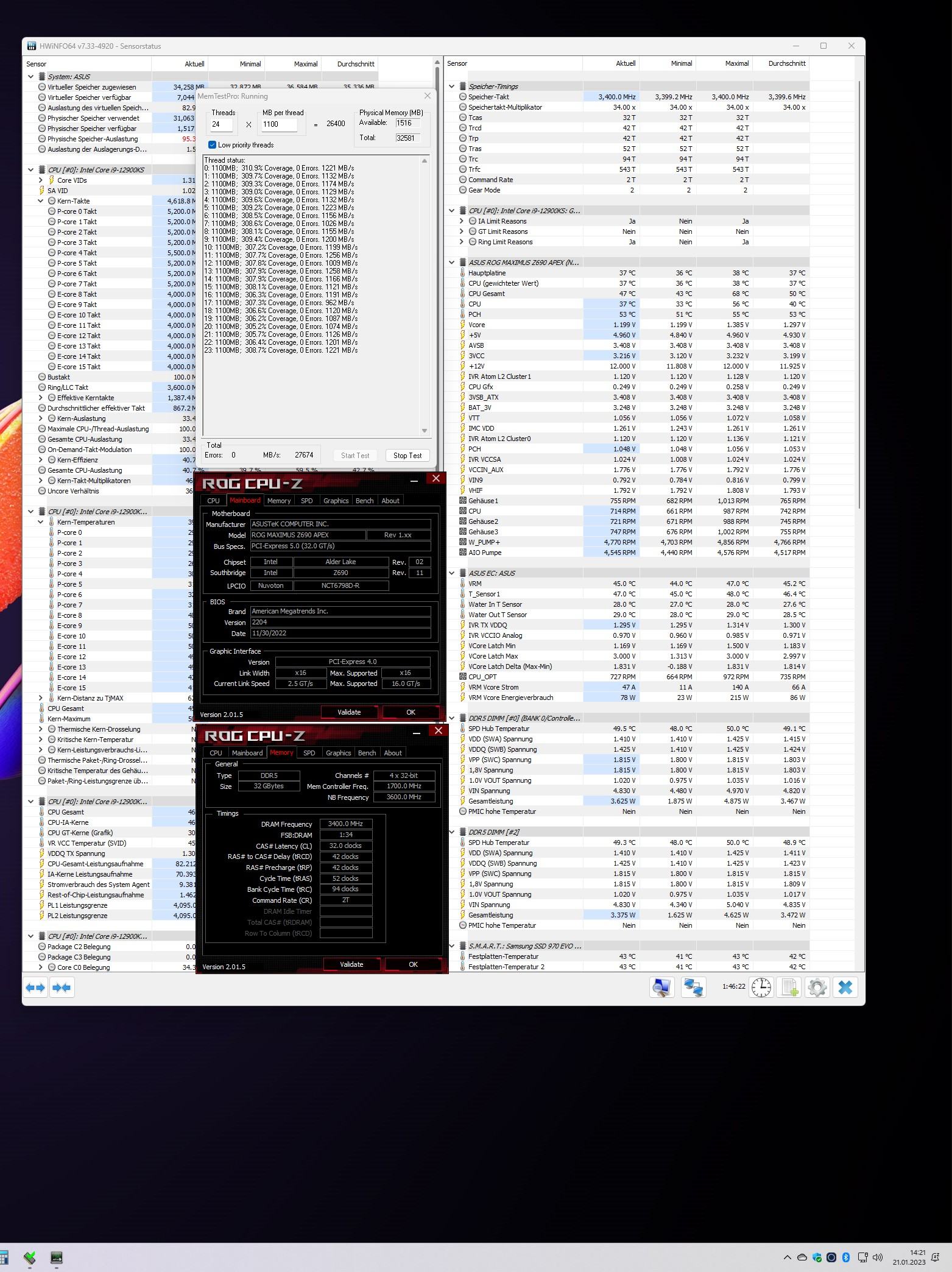Switch to SPD tab in upper CPU-Z
The height and width of the screenshot is (1272, 952).
pos(306,501)
